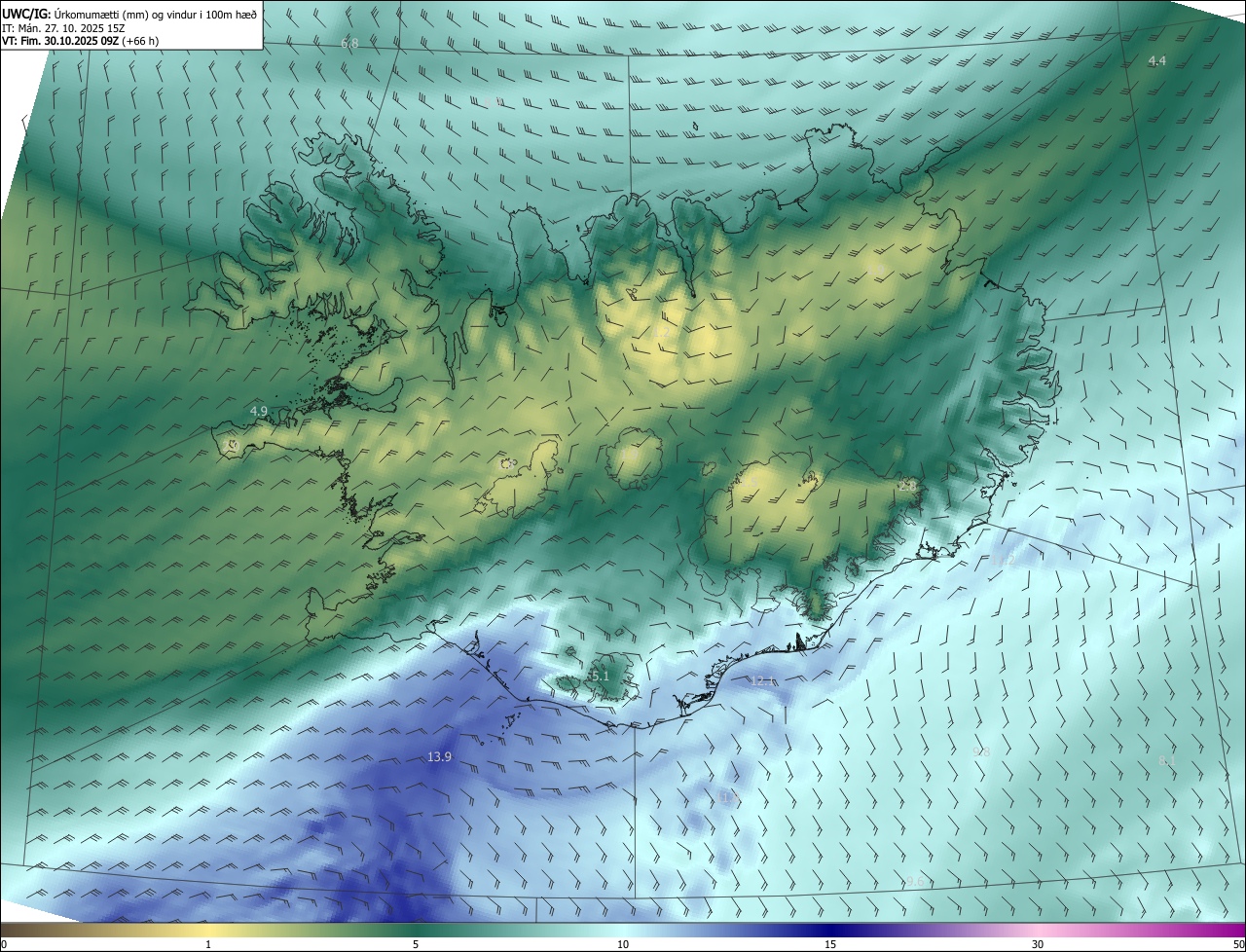Viewport: 1246px width, 952px height.
Task: Click the 9.6 value near the bottom border
Action: tap(914, 883)
